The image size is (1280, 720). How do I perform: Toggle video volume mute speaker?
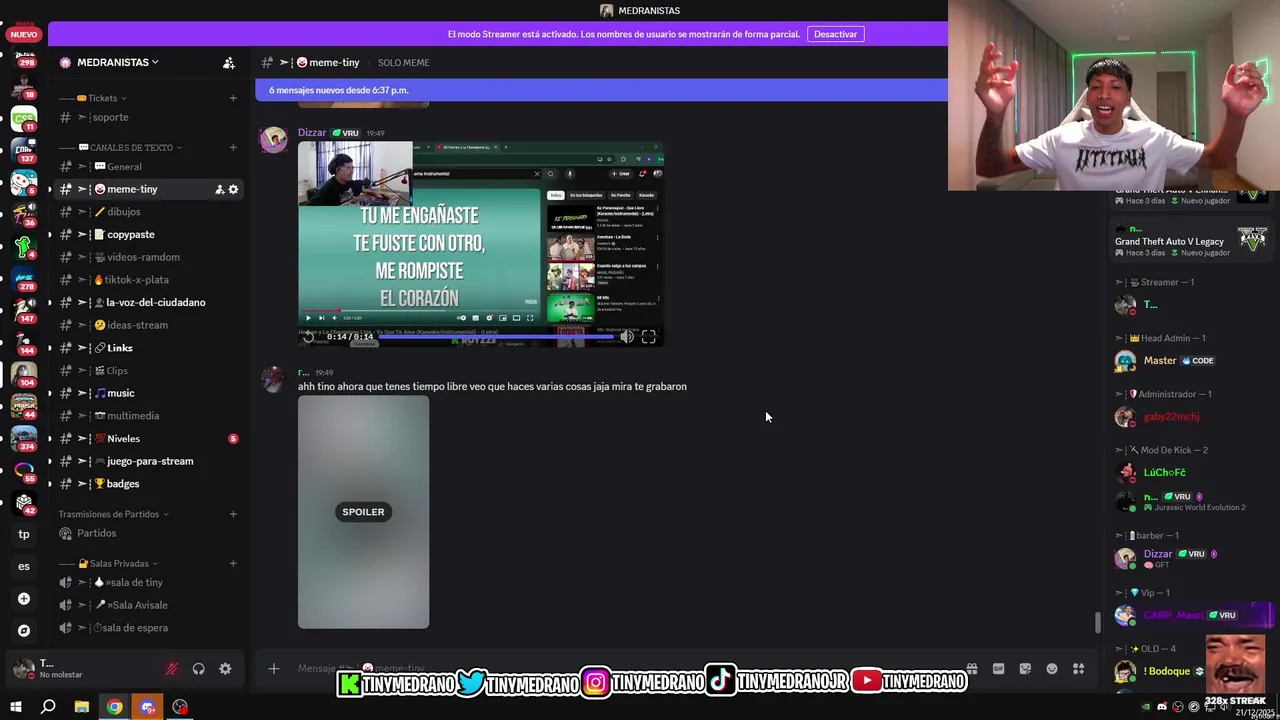pos(627,337)
